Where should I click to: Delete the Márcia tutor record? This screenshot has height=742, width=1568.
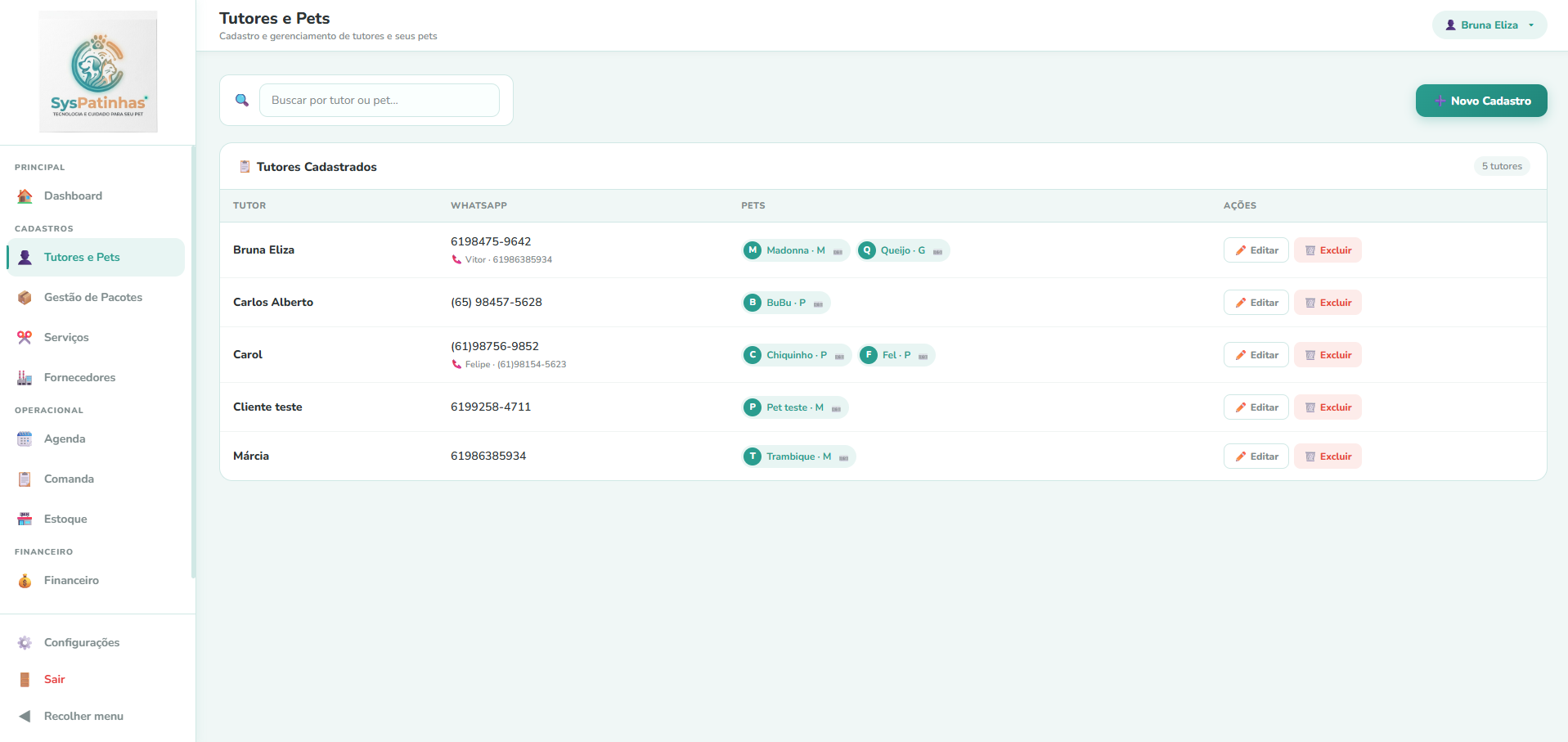[1328, 456]
